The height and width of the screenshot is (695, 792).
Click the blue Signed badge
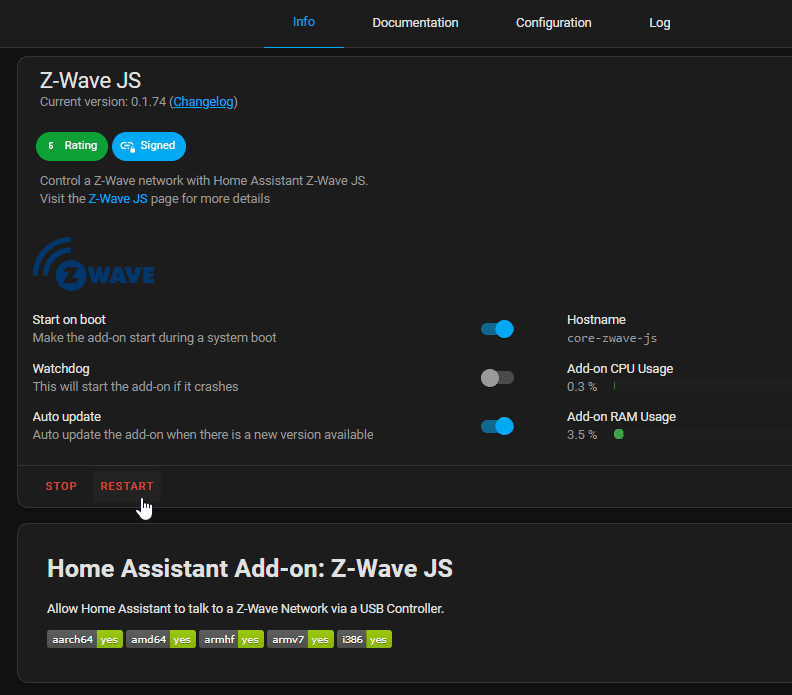pos(149,146)
